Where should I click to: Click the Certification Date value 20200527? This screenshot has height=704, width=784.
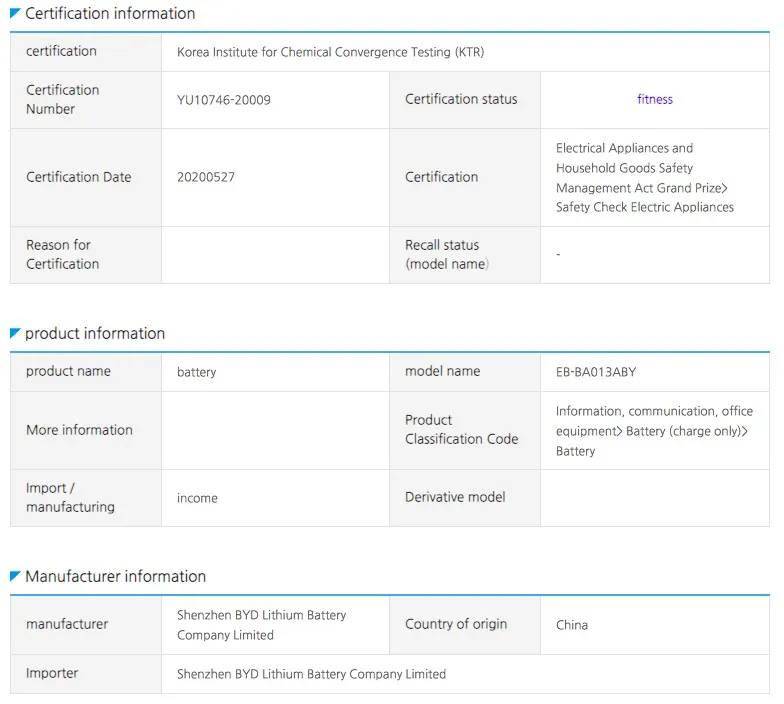click(x=206, y=177)
